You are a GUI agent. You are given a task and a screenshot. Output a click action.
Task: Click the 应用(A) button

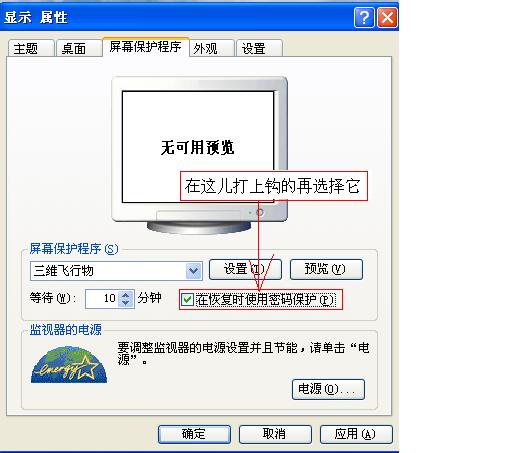point(356,434)
